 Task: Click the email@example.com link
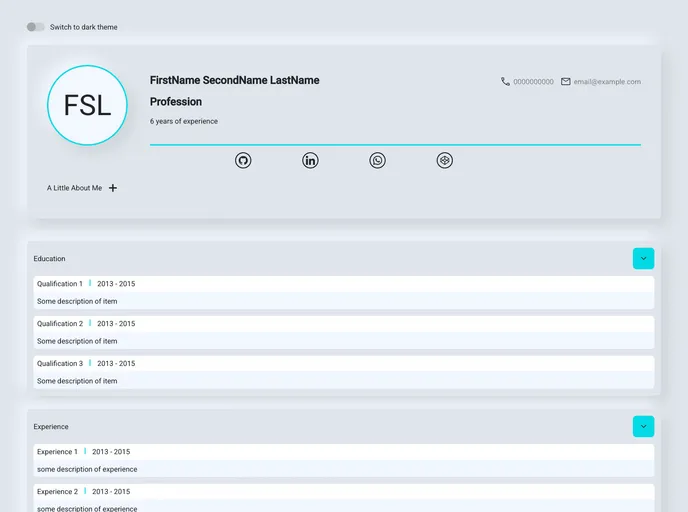click(x=607, y=82)
